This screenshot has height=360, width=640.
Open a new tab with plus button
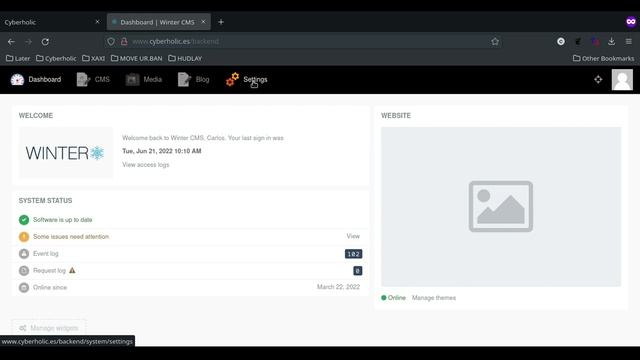(221, 22)
